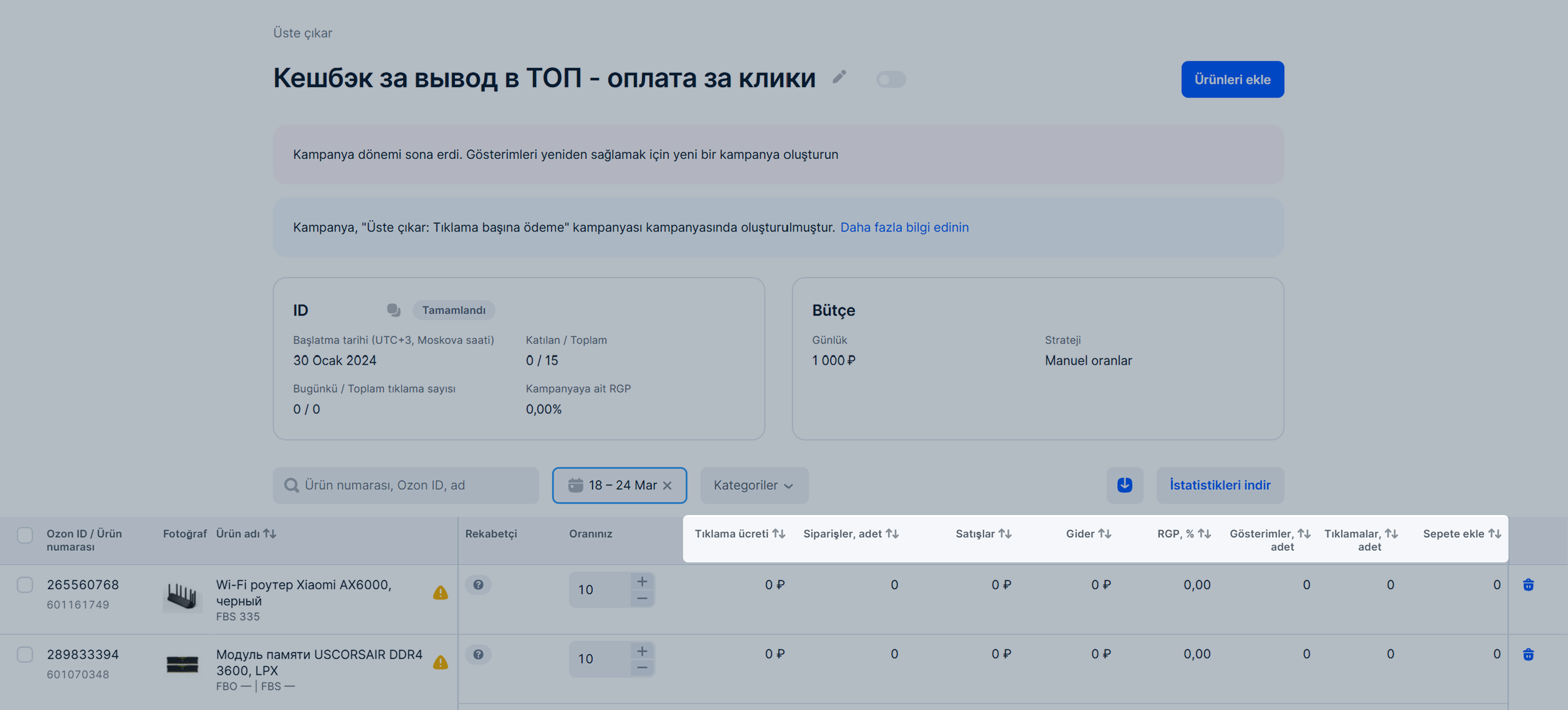Decrease bid for Xiaomi AX6000 row
1568x710 pixels.
[x=642, y=599]
